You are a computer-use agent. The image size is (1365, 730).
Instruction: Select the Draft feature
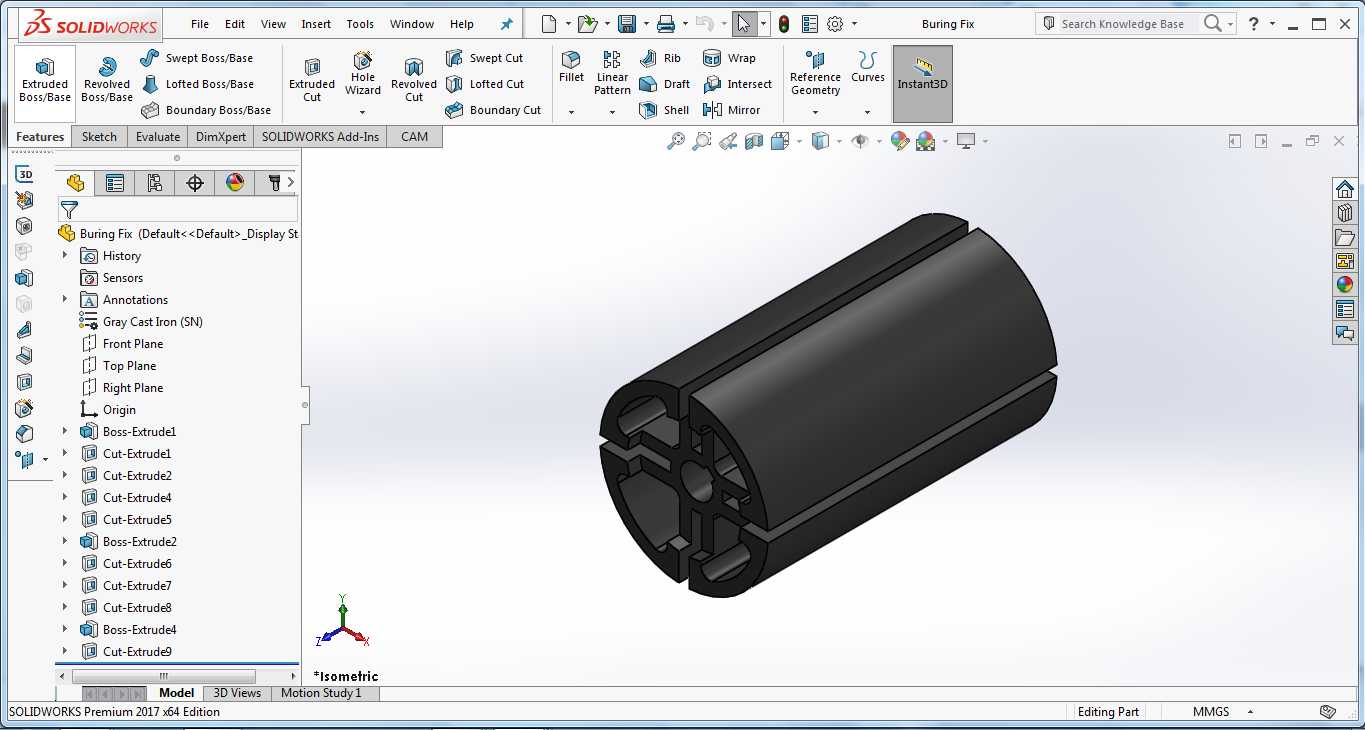tap(664, 84)
